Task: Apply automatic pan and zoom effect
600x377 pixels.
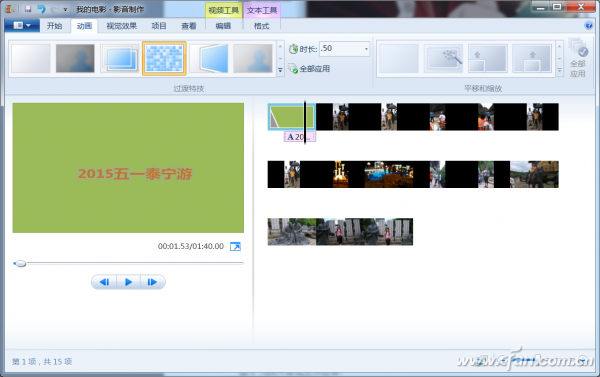Action: pos(443,59)
